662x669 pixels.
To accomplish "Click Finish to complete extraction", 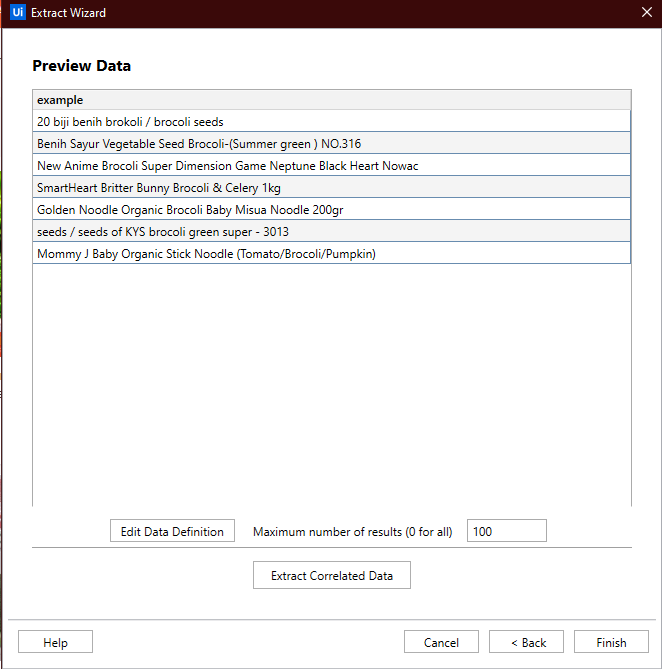I will click(x=611, y=642).
